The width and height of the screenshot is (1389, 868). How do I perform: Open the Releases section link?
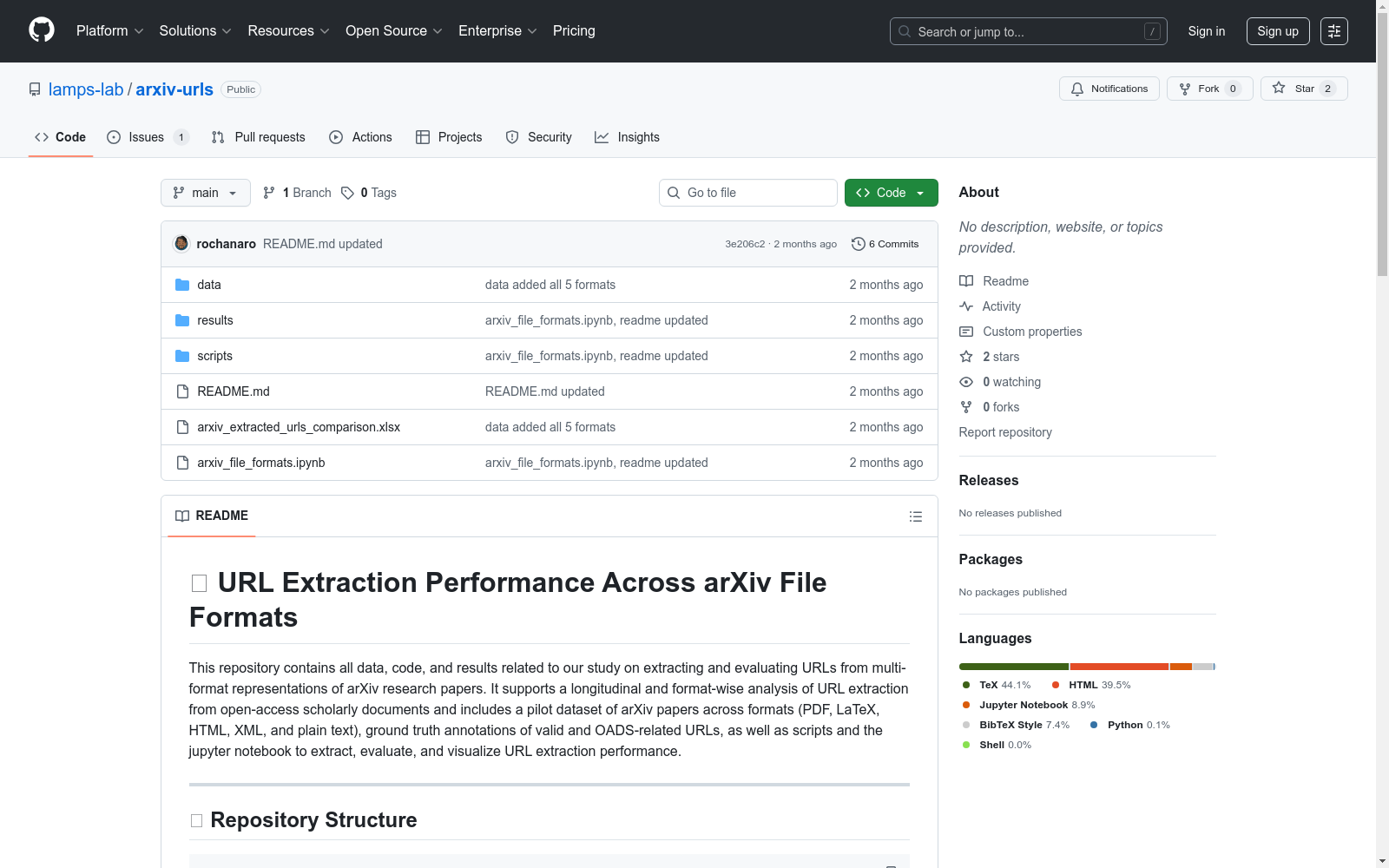989,480
